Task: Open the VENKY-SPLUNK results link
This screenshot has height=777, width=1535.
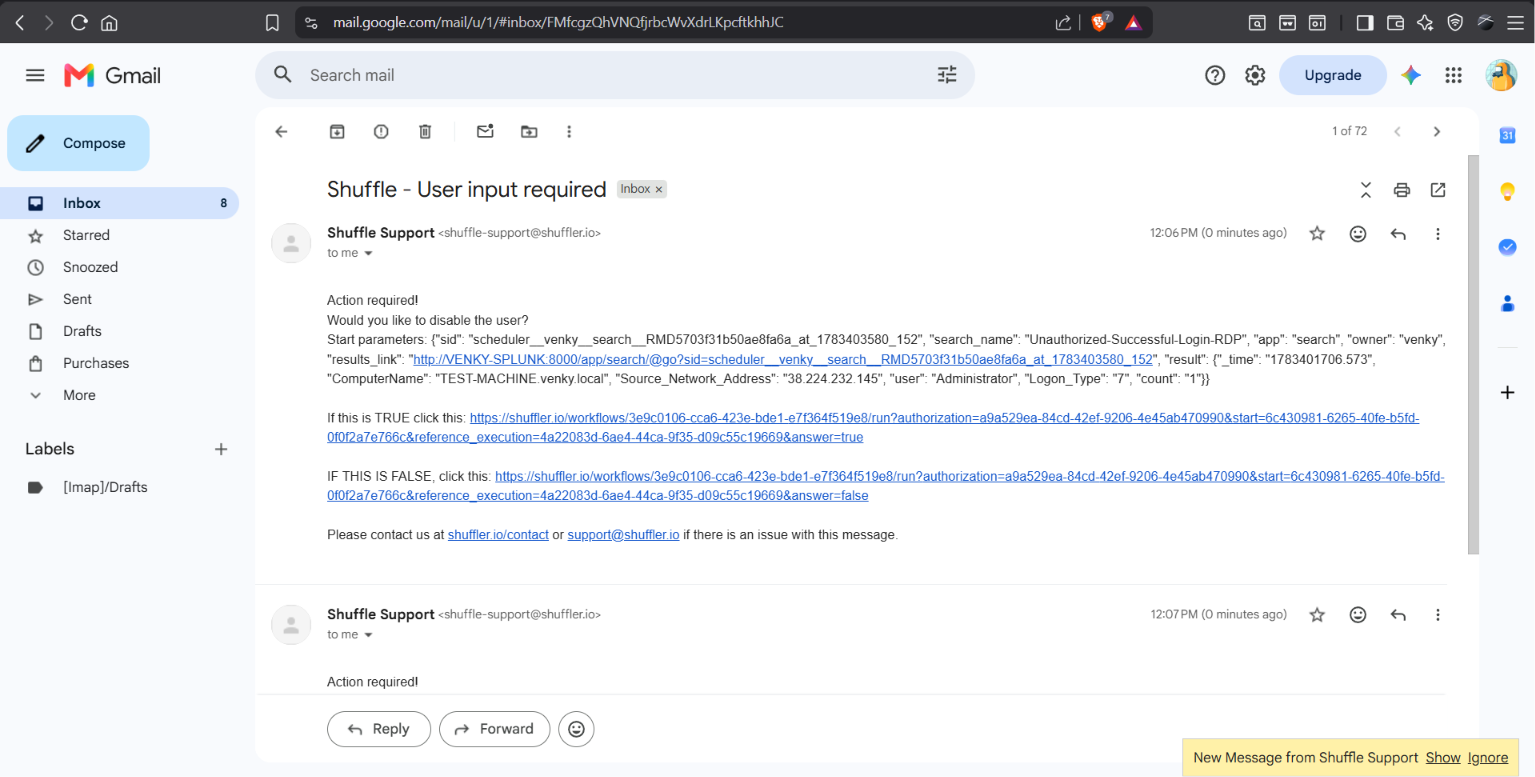Action: tap(783, 360)
